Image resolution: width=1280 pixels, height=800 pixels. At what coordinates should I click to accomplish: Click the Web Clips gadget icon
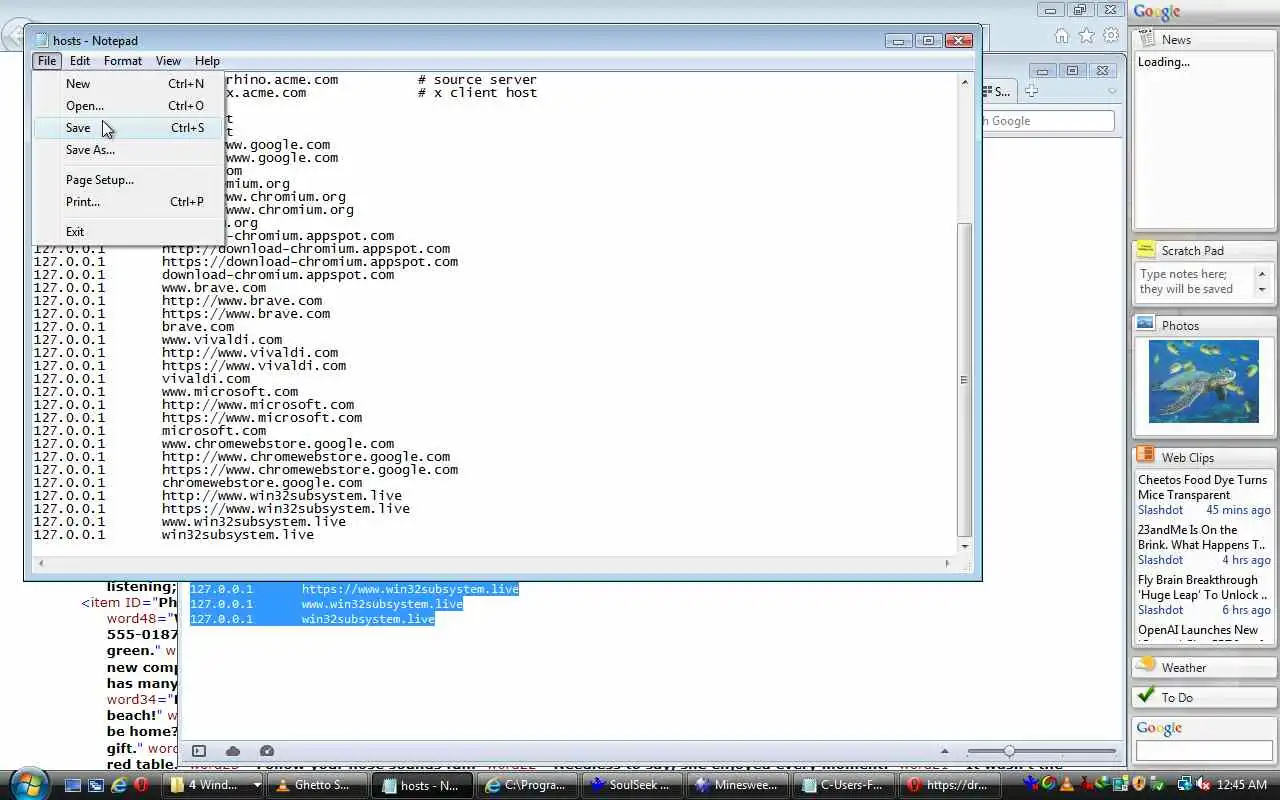(x=1146, y=456)
